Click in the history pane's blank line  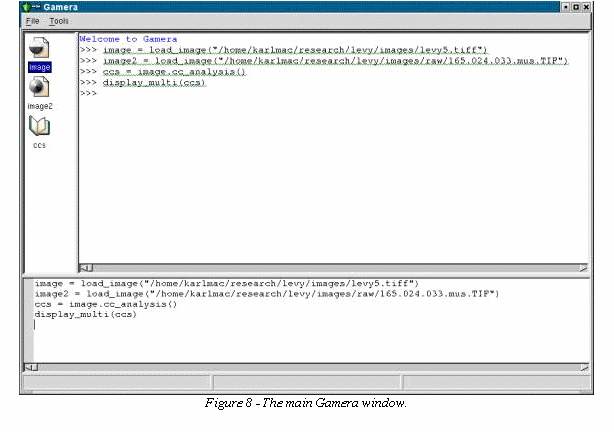pyautogui.click(x=200, y=325)
